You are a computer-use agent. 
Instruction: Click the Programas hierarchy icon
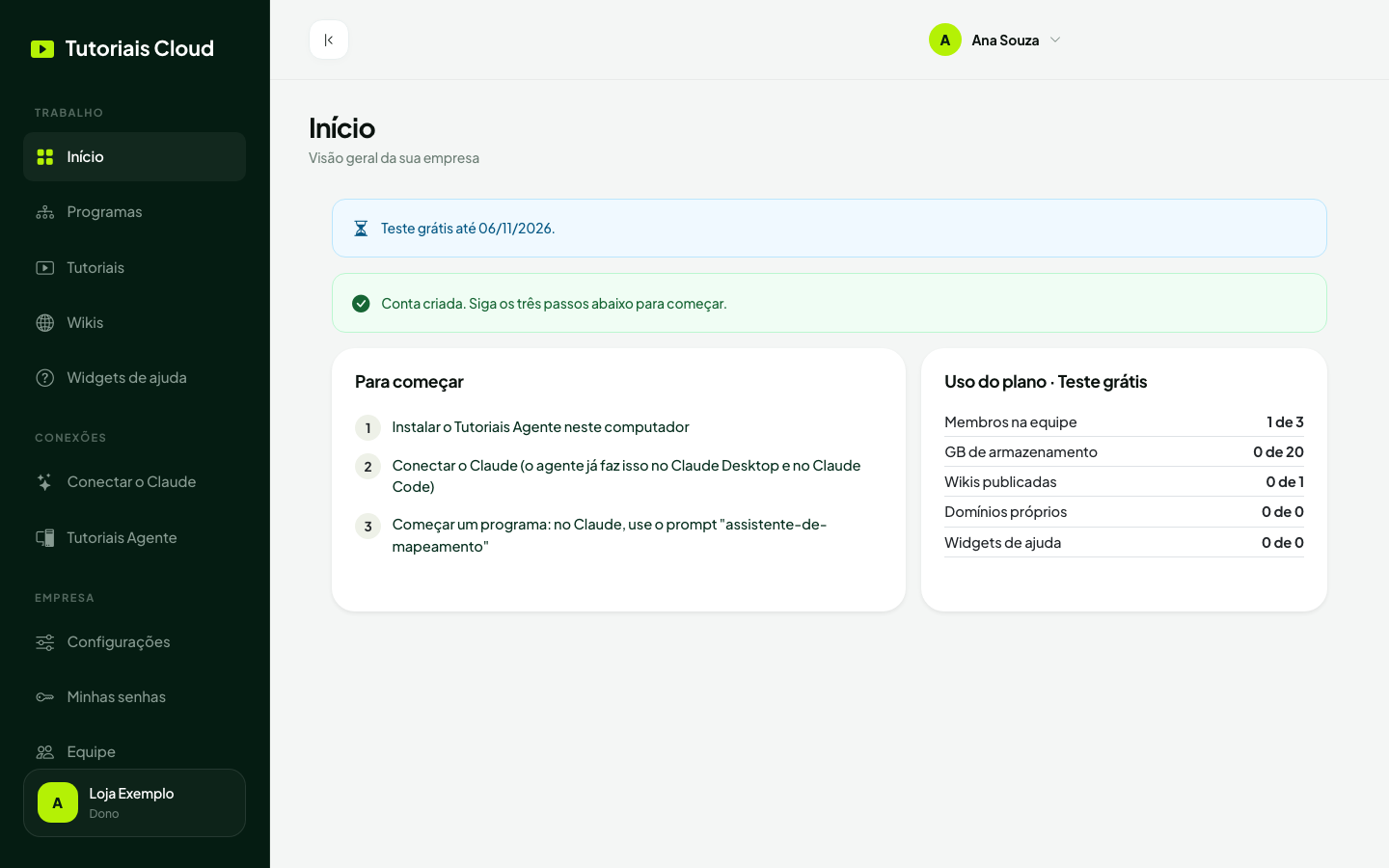tap(45, 212)
